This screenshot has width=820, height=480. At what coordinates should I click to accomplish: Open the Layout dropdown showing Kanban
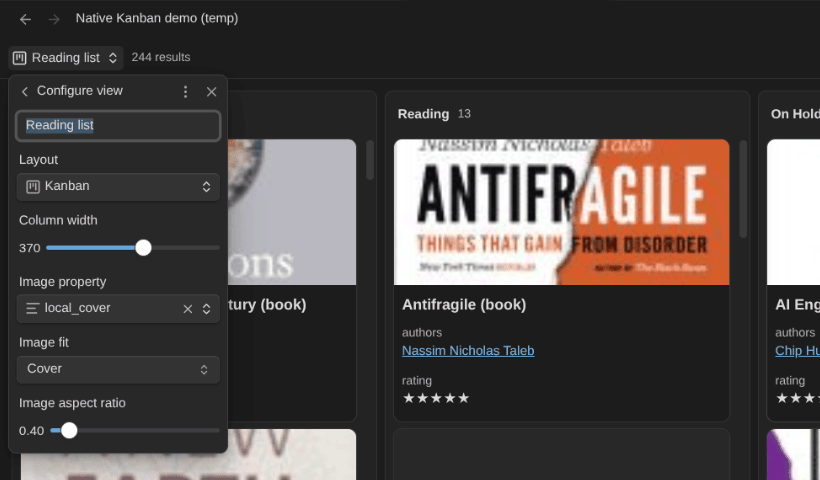pos(118,187)
